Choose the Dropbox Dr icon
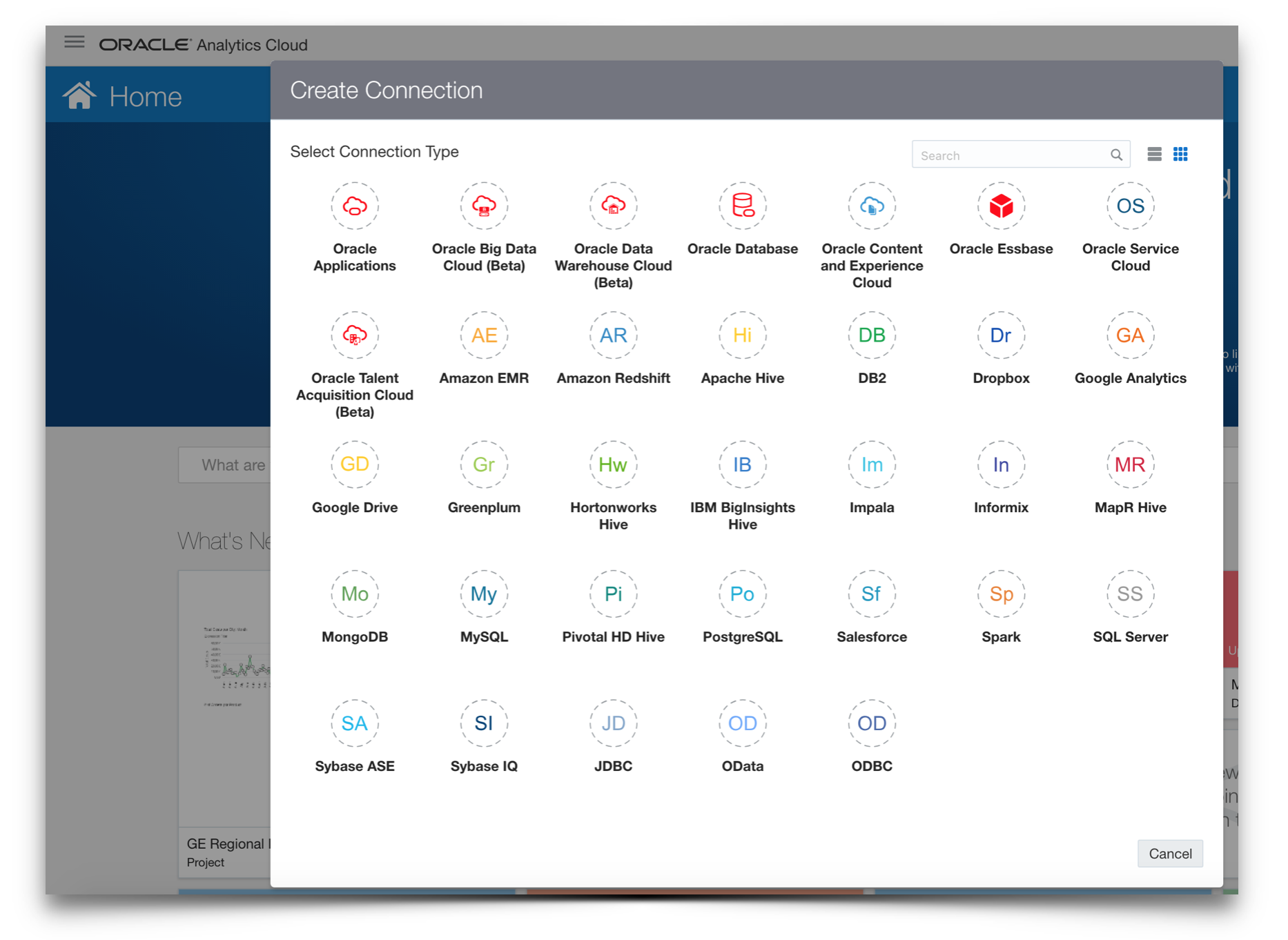This screenshot has height=940, width=1288. (x=1001, y=335)
